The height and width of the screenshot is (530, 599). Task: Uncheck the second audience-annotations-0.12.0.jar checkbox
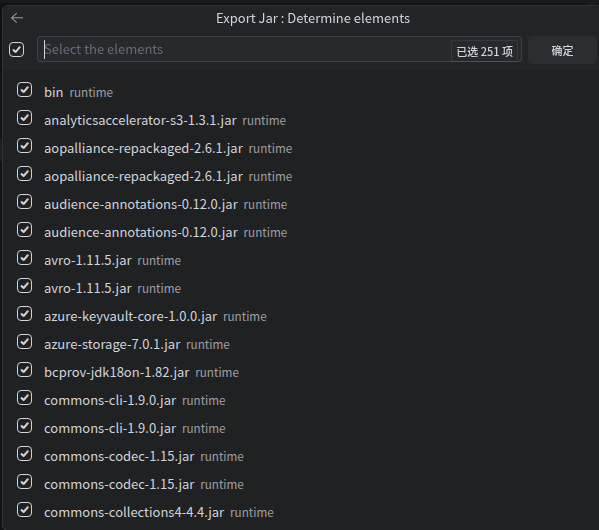coord(24,230)
